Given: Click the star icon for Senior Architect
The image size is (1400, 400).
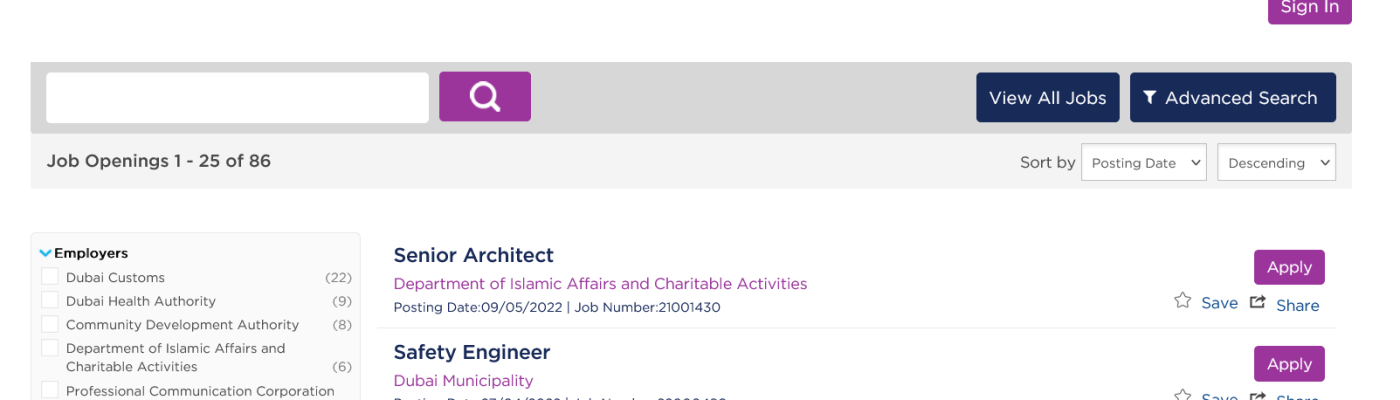Looking at the screenshot, I should [1183, 301].
